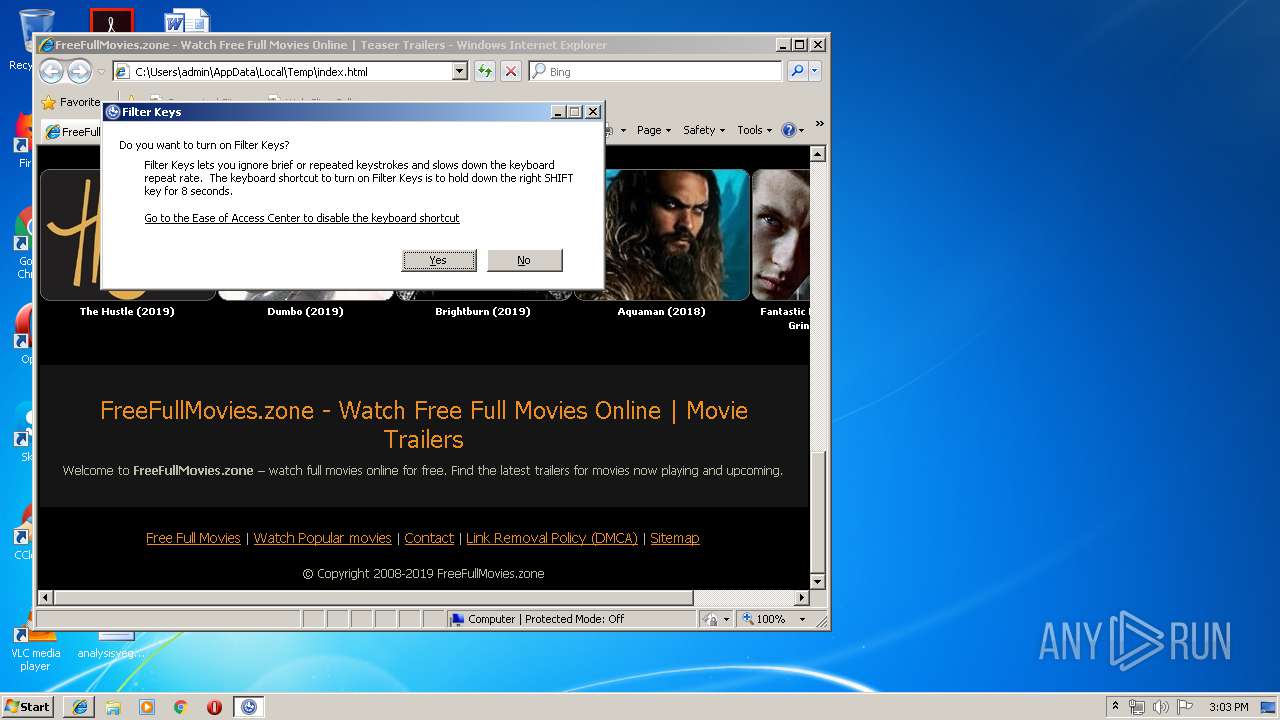Open the Favorites star button
The image size is (1280, 720).
(70, 102)
